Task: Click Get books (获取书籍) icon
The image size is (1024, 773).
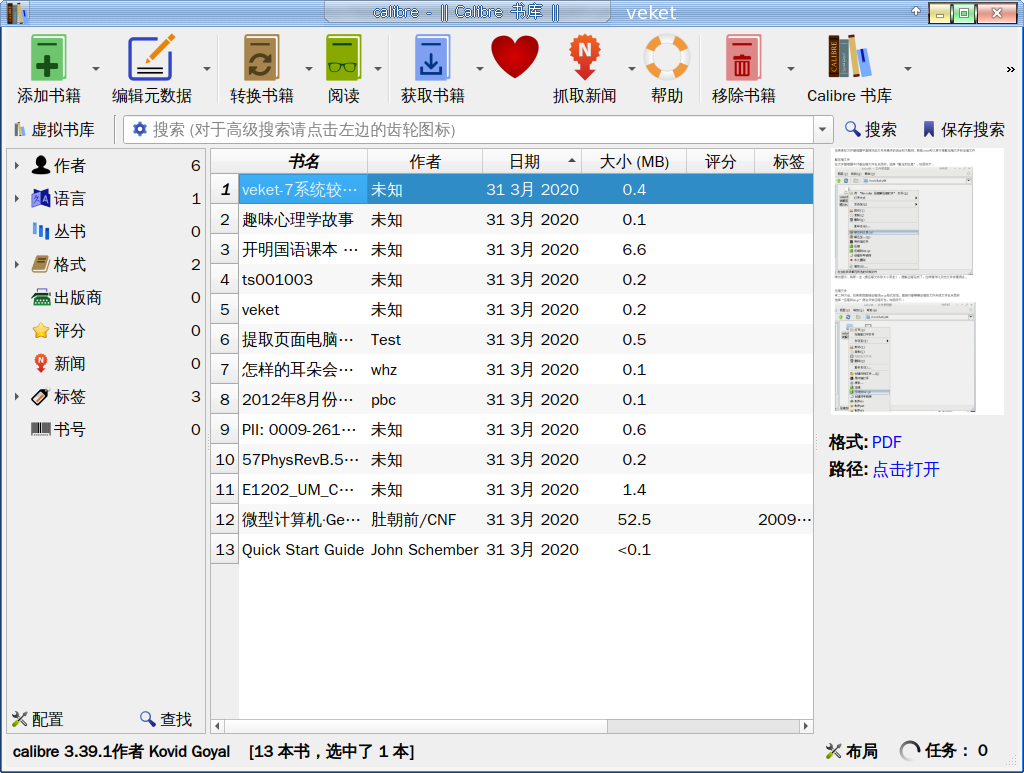Action: 432,59
